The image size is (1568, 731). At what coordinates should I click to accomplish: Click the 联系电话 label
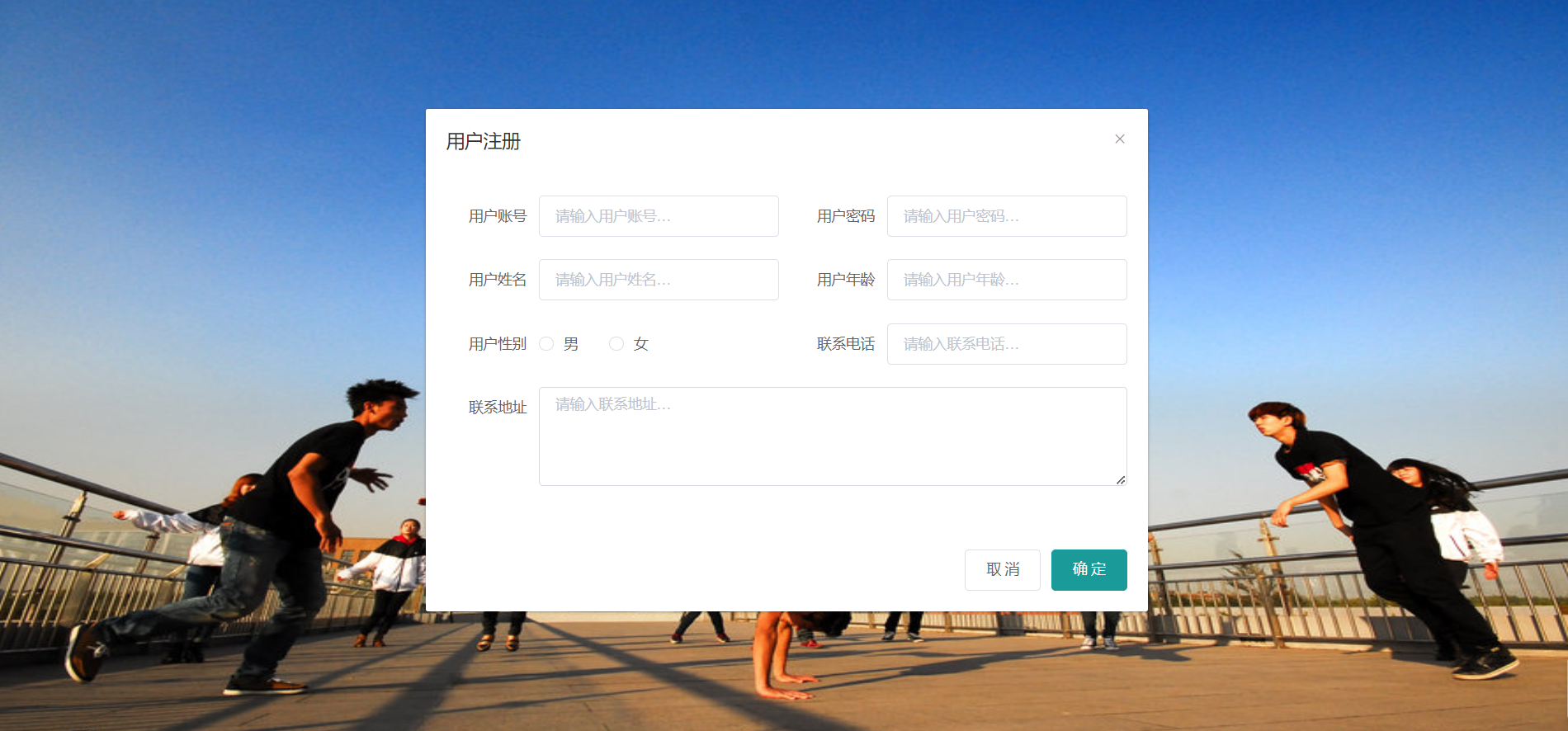coord(846,344)
